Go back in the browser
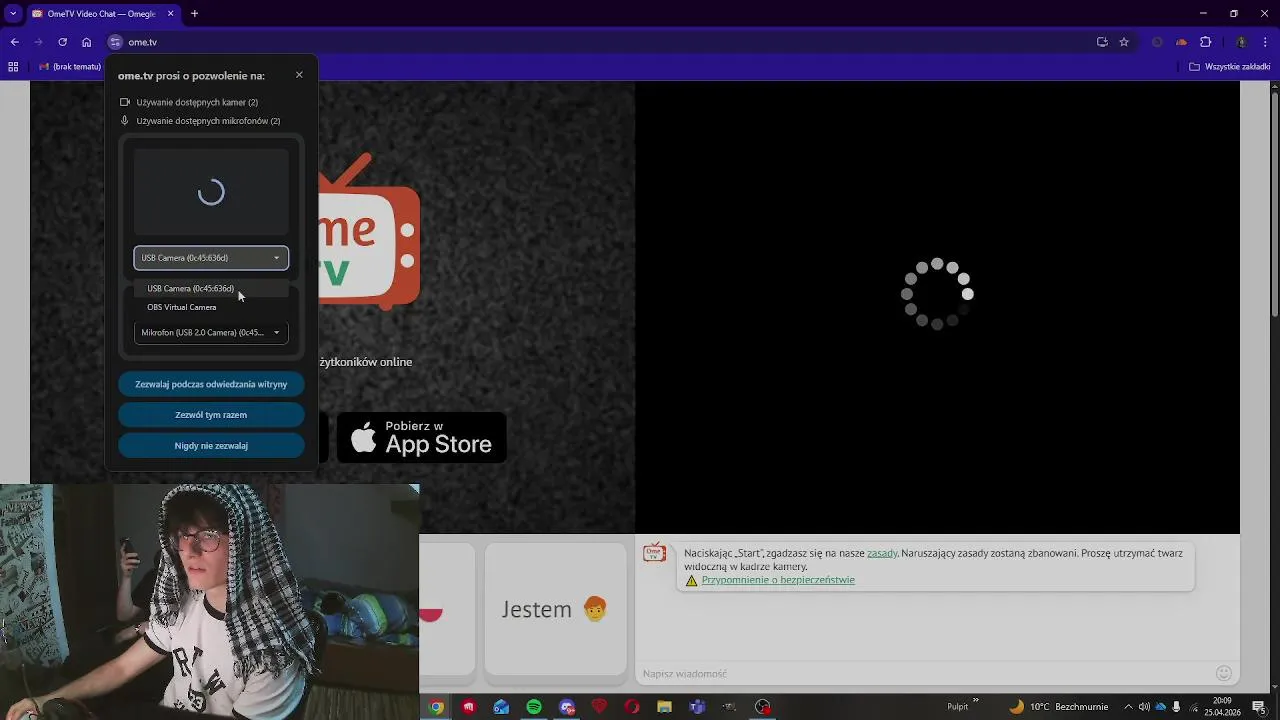 pyautogui.click(x=14, y=42)
